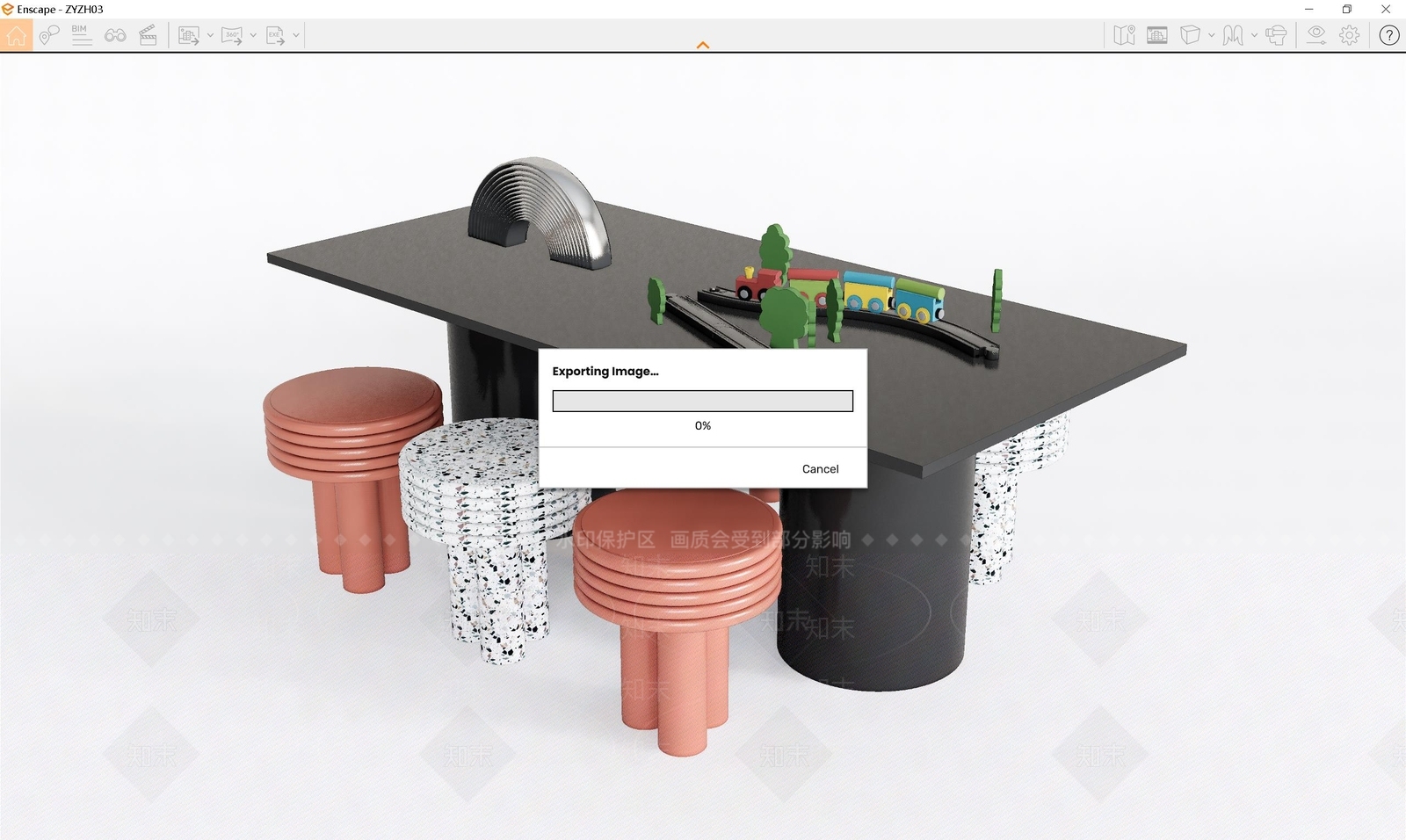Open the projection mode dropdown arrow
1406x840 pixels.
(x=1212, y=36)
